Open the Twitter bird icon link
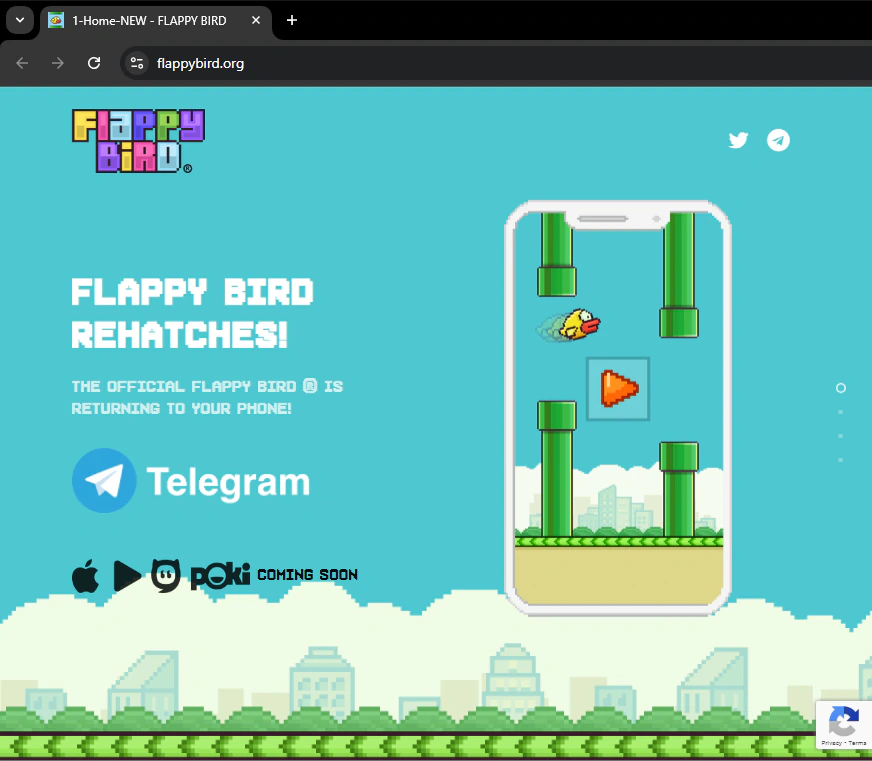872x761 pixels. coord(738,140)
